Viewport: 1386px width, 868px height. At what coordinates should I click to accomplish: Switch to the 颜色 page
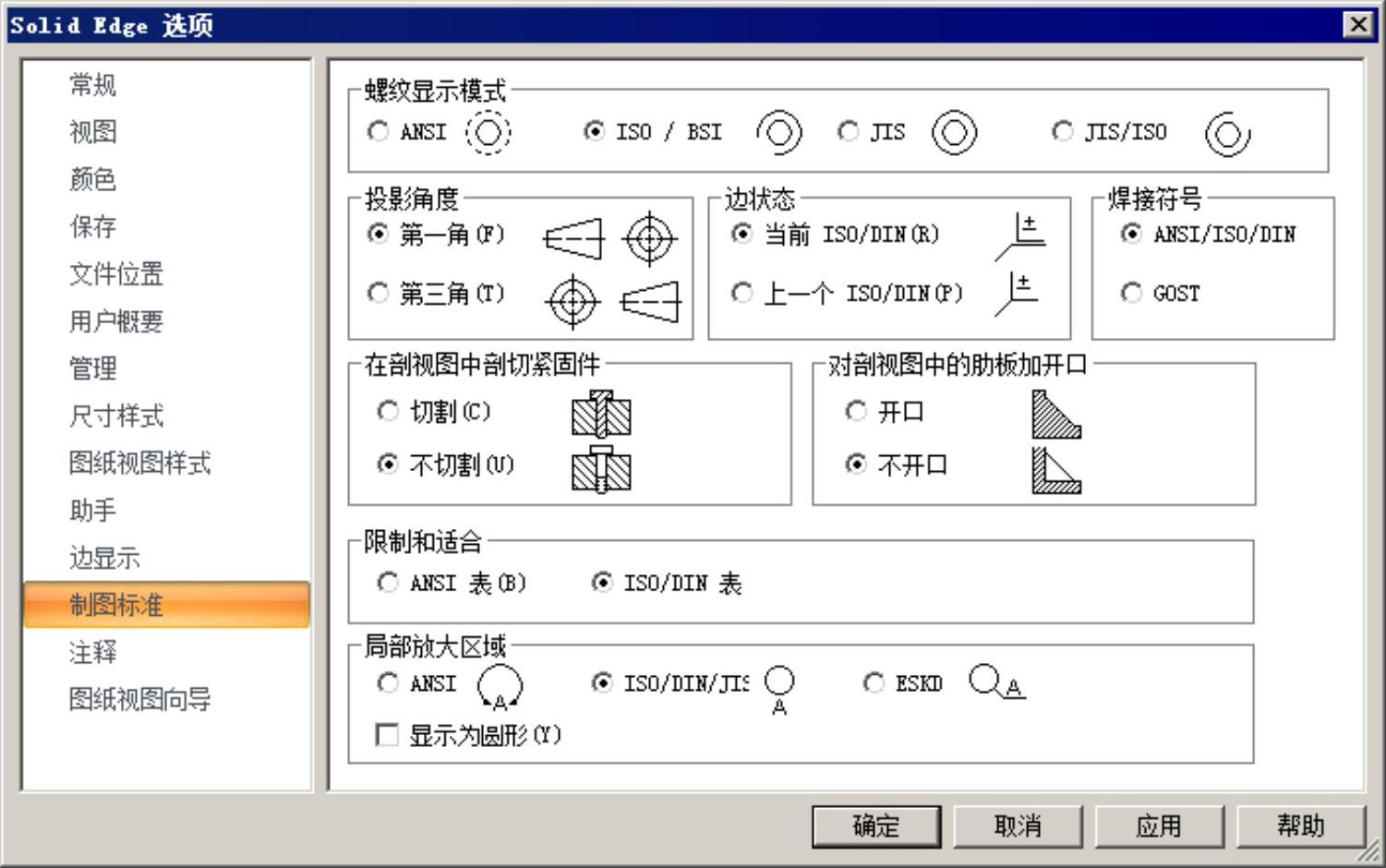click(x=167, y=179)
